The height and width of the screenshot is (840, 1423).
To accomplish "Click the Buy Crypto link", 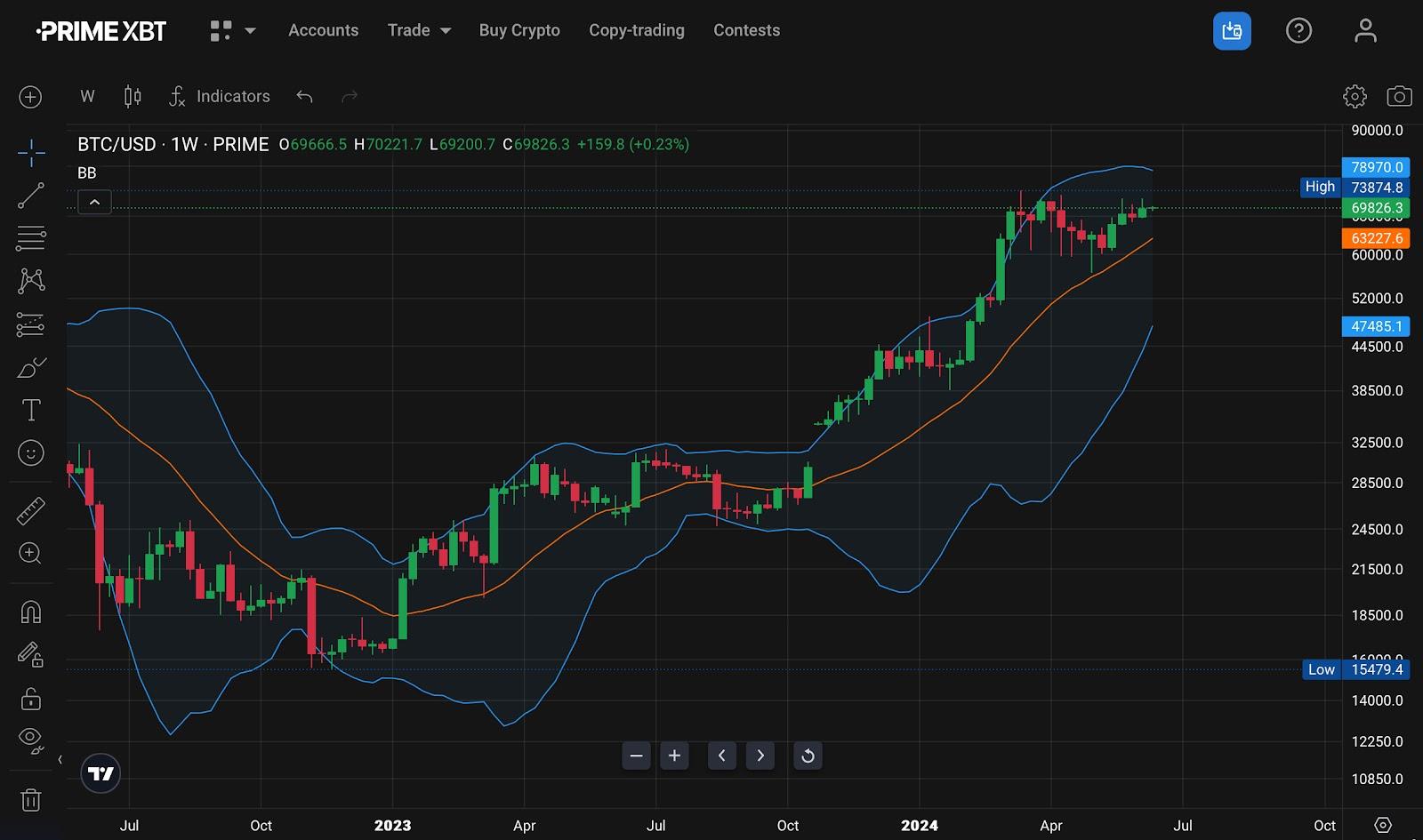I will 519,30.
